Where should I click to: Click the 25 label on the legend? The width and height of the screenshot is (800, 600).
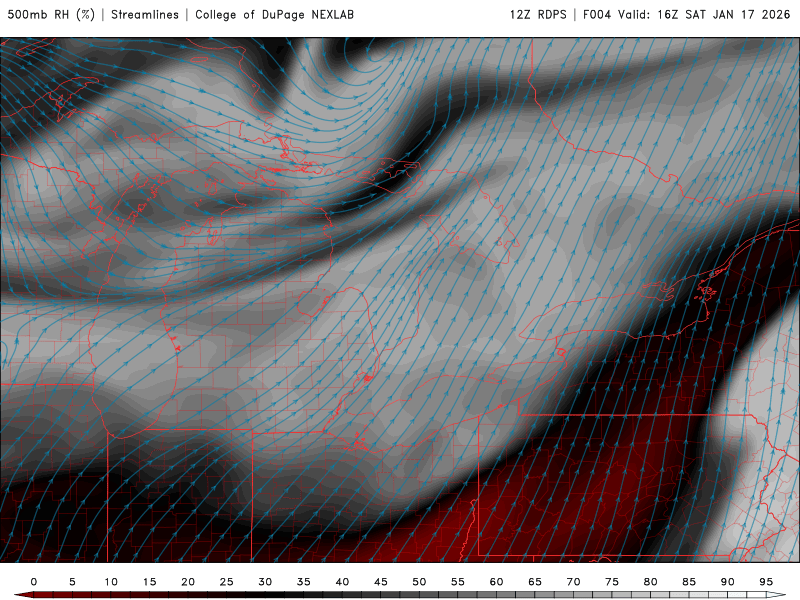(x=227, y=582)
